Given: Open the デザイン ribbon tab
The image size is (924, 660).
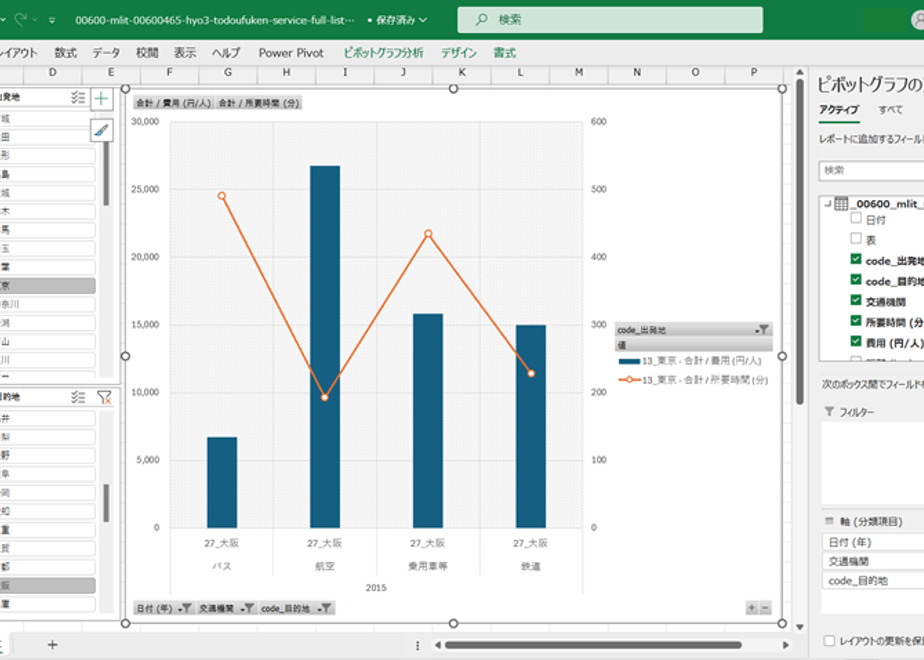Looking at the screenshot, I should click(458, 53).
